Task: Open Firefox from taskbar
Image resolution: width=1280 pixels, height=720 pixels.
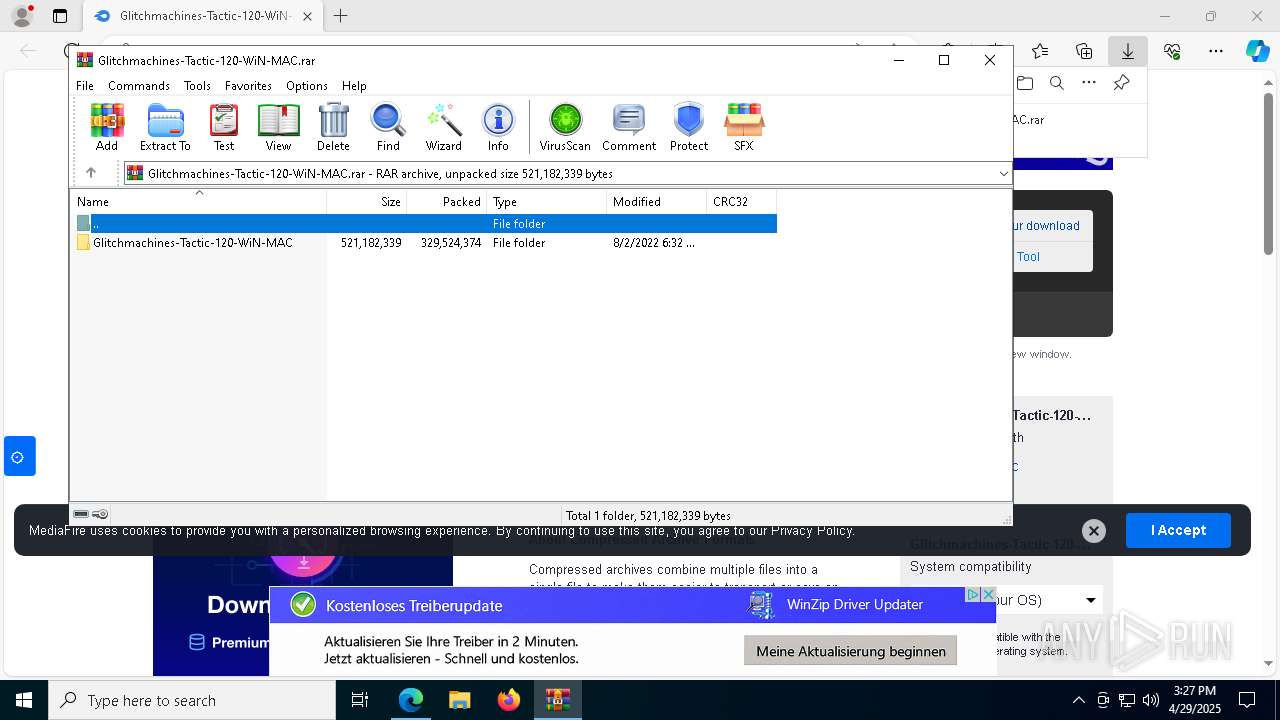Action: pyautogui.click(x=509, y=700)
